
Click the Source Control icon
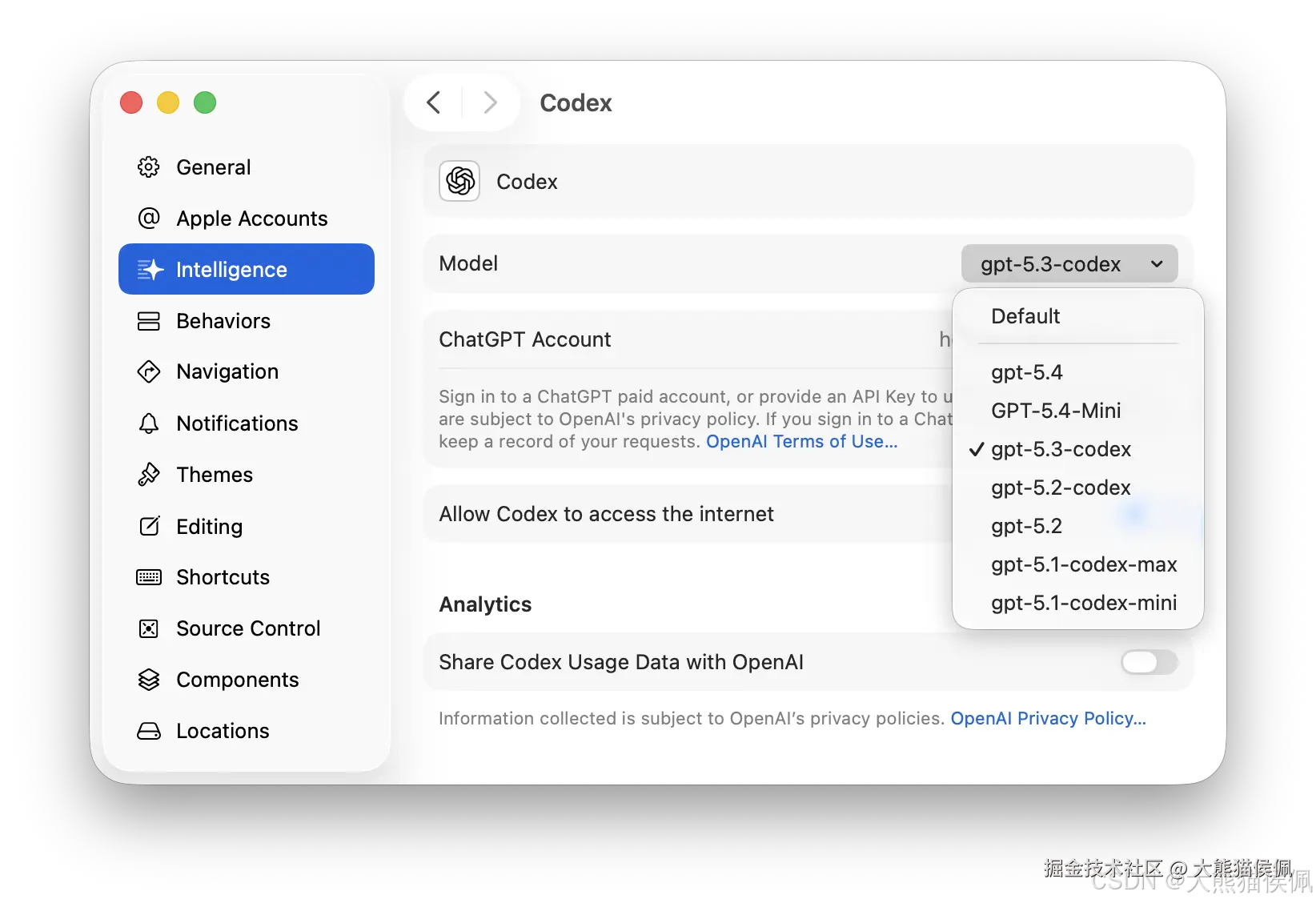149,628
